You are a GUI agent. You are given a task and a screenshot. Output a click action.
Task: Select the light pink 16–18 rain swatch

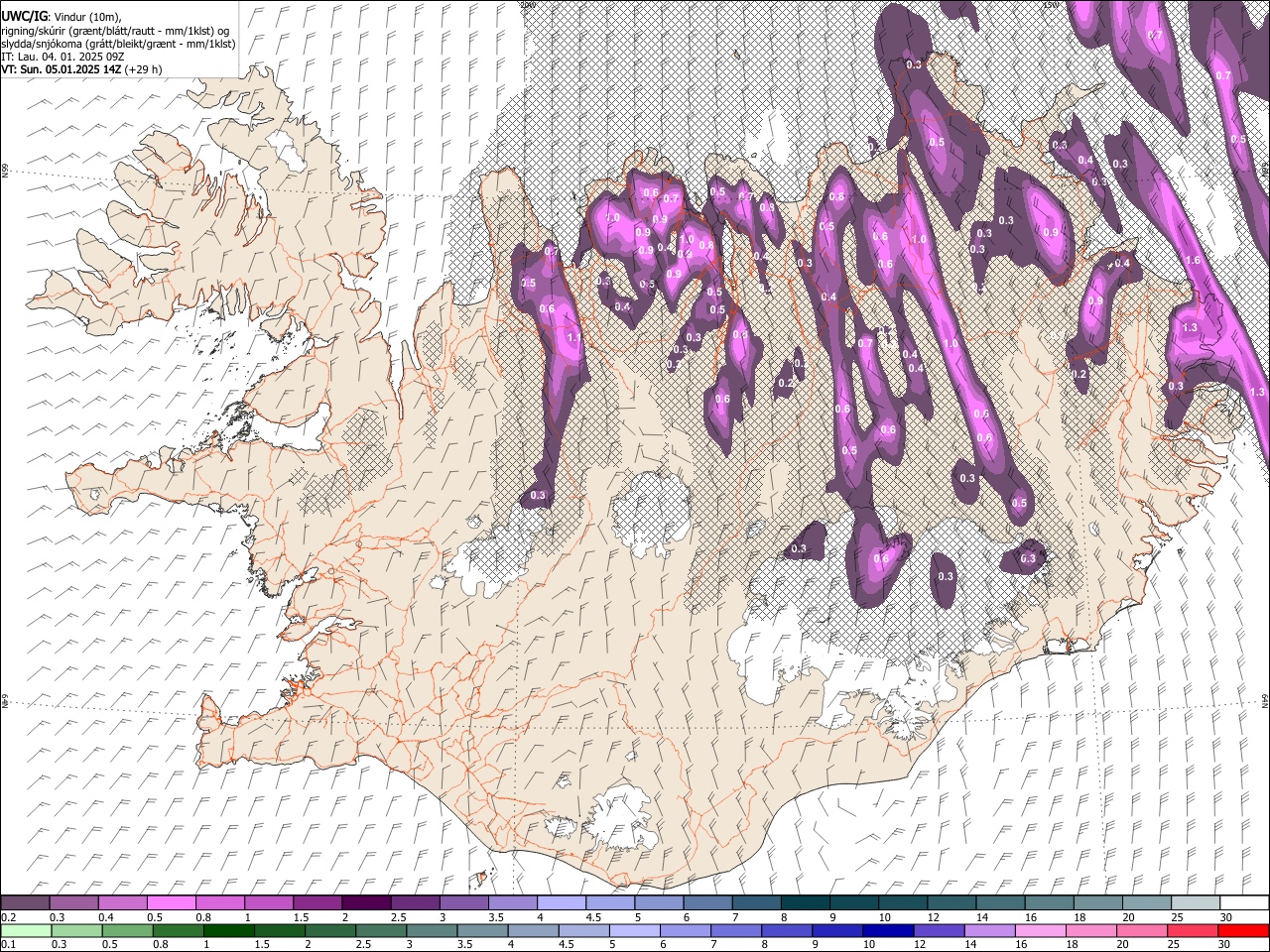[x=1040, y=930]
